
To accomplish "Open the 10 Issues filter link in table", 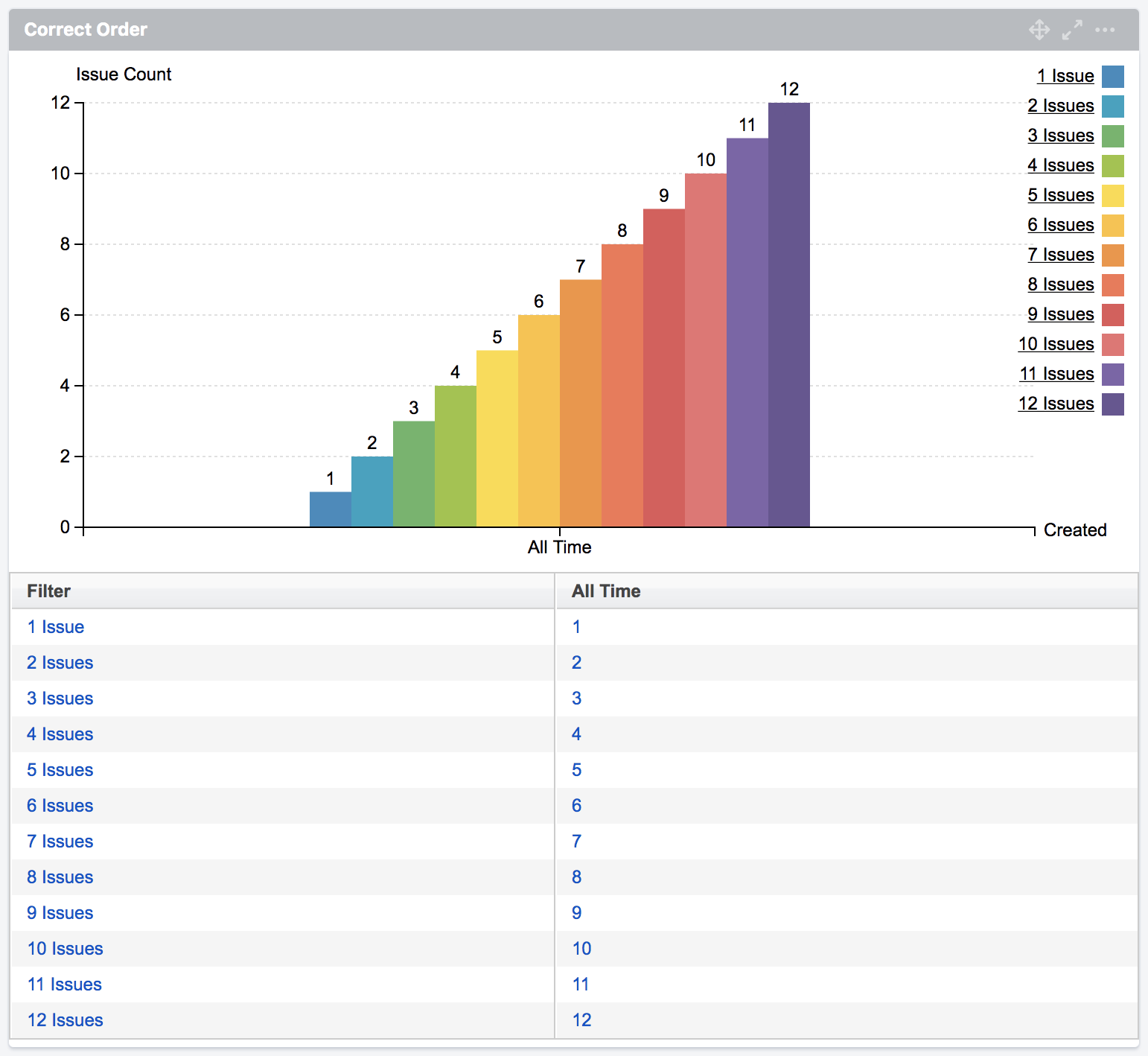I will coord(64,948).
